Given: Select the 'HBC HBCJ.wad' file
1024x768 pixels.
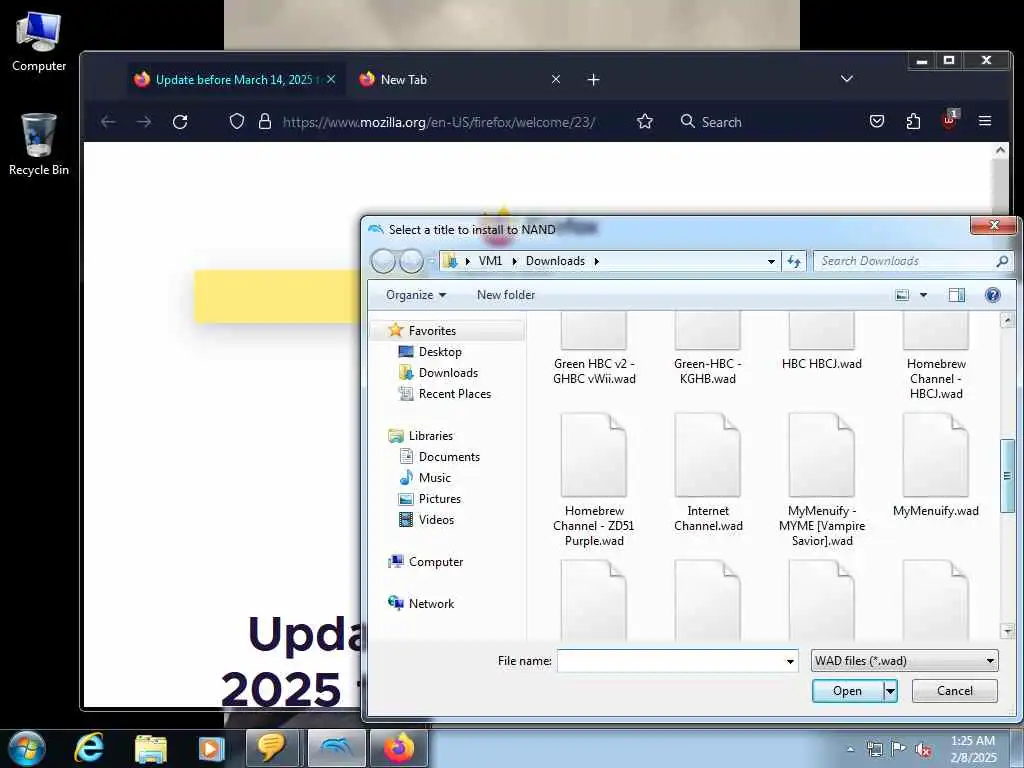Looking at the screenshot, I should click(822, 342).
